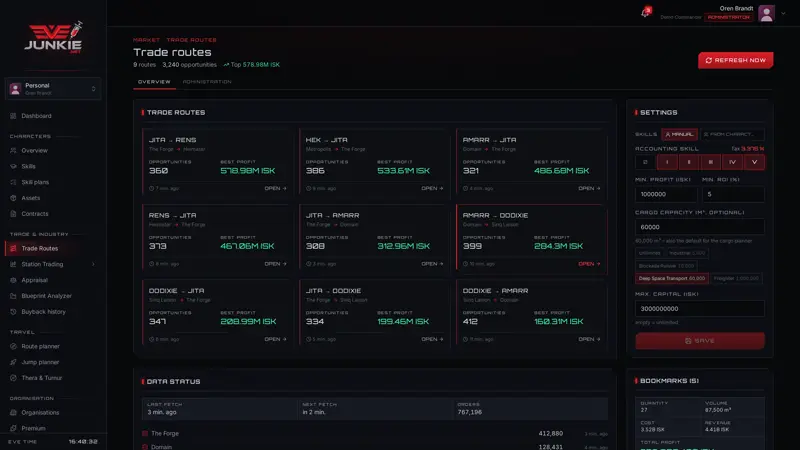Expand the Personal account switcher

[x=53, y=89]
